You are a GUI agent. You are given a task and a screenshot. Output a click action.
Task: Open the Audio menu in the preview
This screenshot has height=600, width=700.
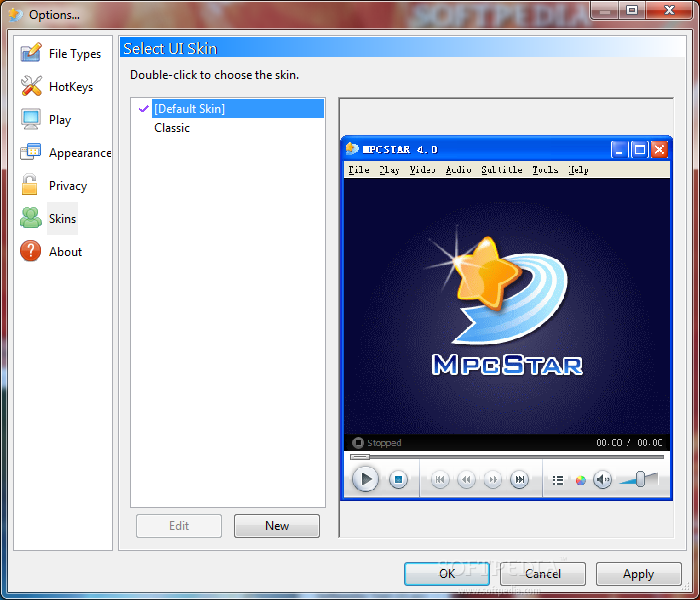pos(458,170)
